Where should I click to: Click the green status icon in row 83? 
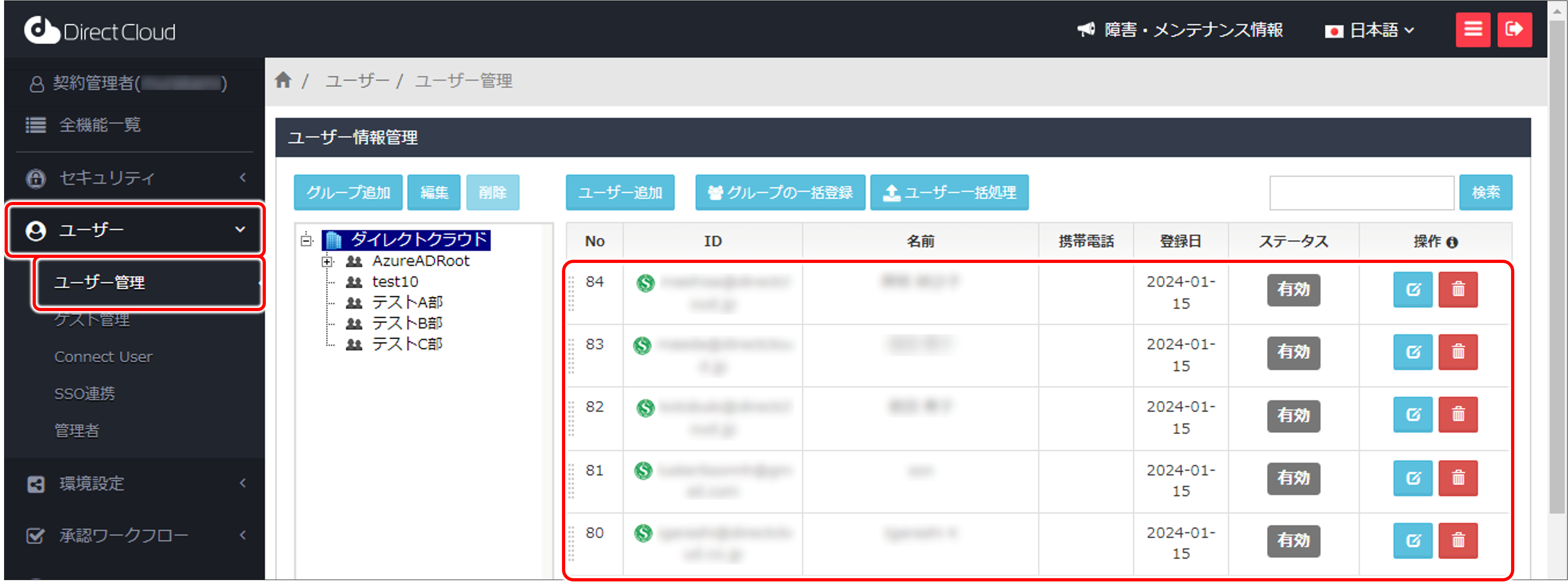point(642,346)
